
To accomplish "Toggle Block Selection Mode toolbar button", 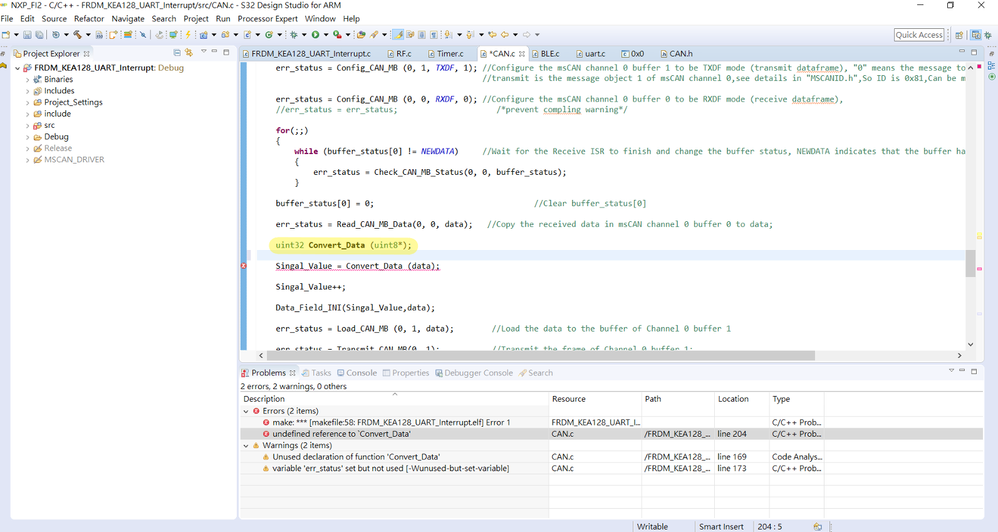I will [x=422, y=34].
